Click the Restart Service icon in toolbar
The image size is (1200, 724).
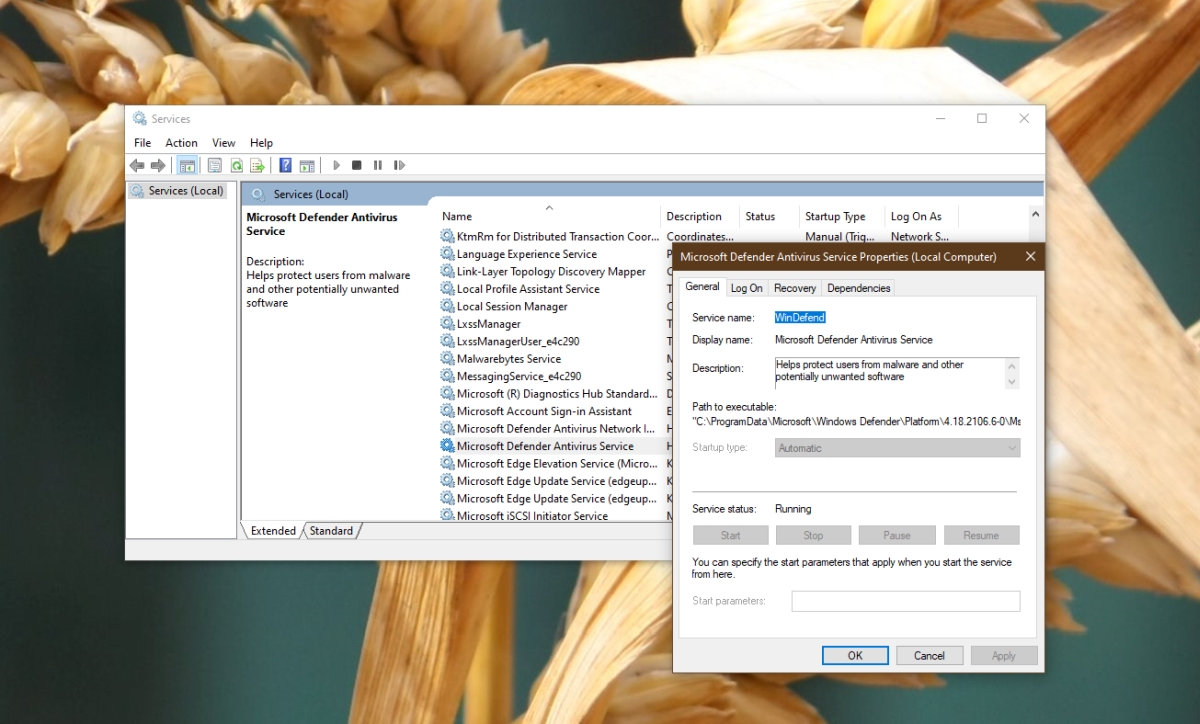tap(399, 165)
